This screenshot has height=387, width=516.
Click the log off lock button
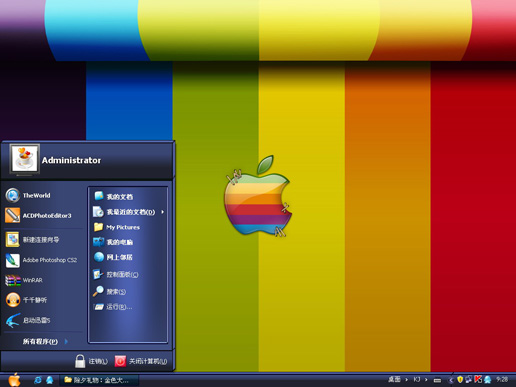80,361
